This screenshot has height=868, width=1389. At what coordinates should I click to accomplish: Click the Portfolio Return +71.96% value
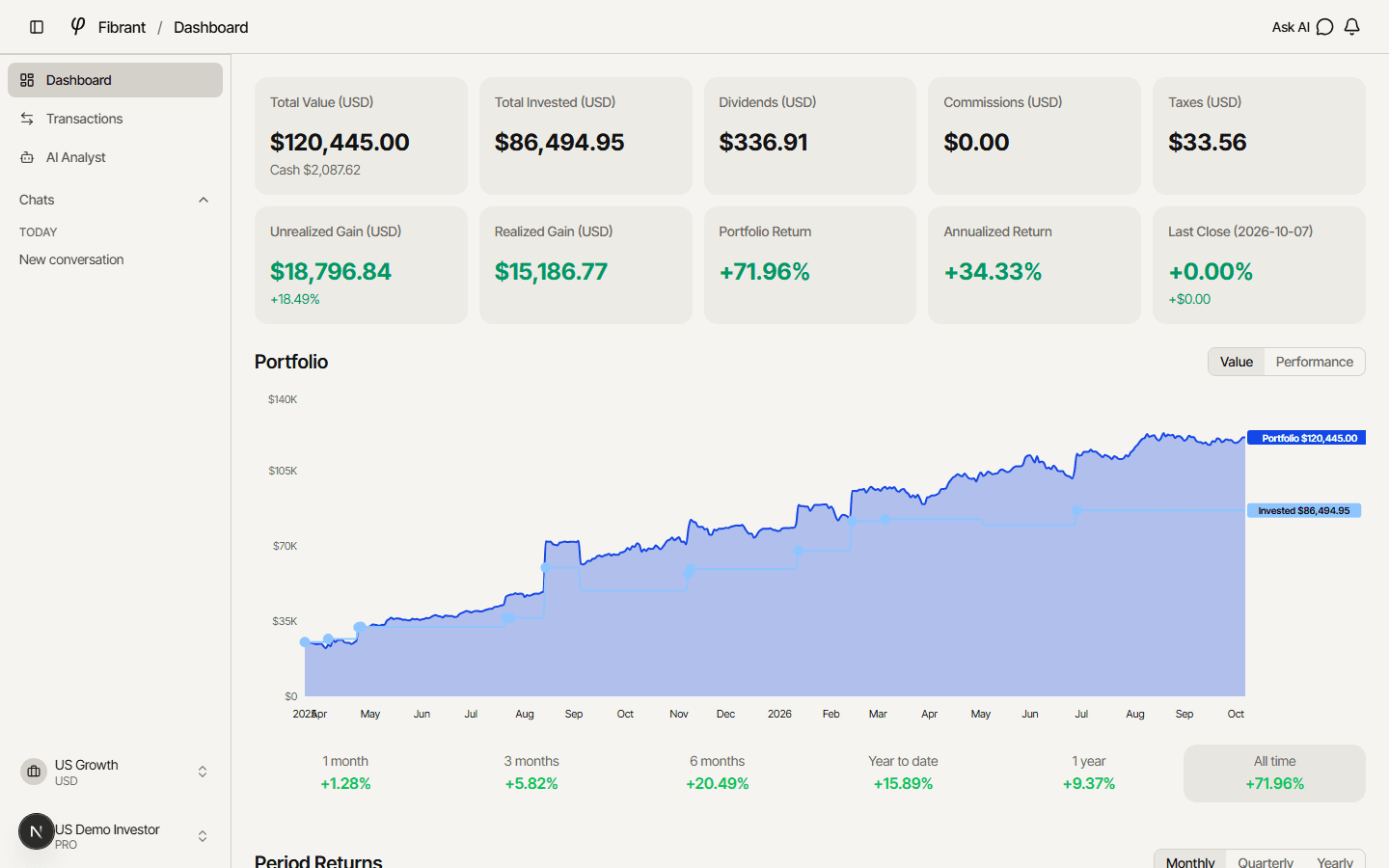[765, 271]
